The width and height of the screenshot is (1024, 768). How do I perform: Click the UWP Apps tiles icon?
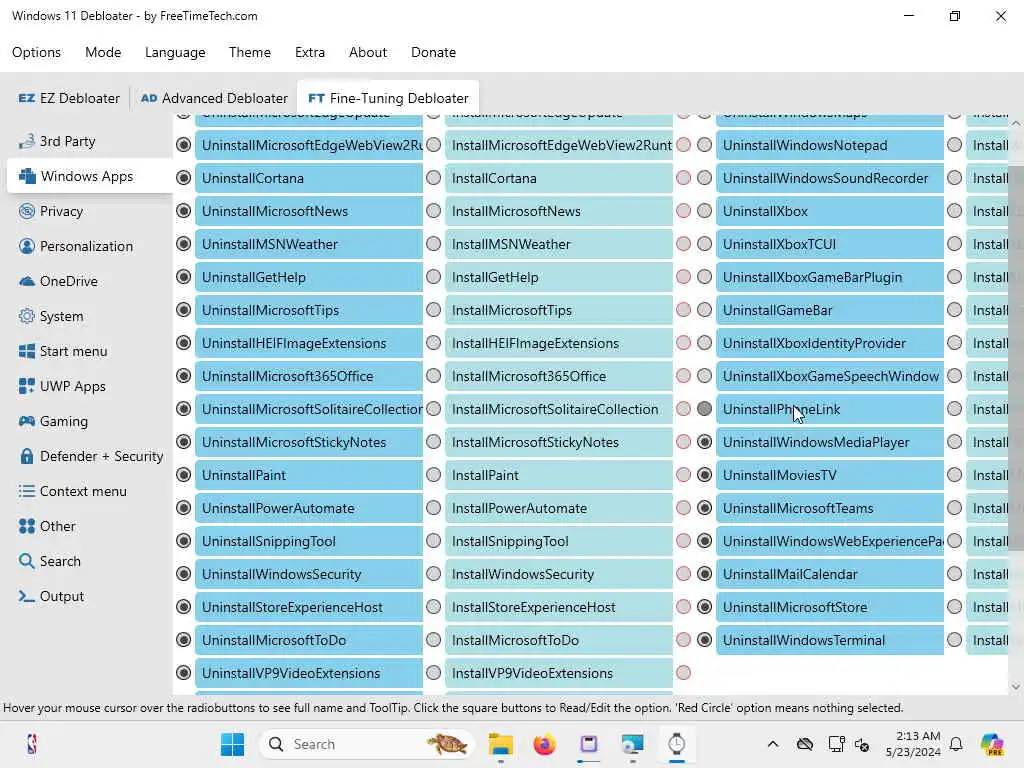tap(27, 386)
